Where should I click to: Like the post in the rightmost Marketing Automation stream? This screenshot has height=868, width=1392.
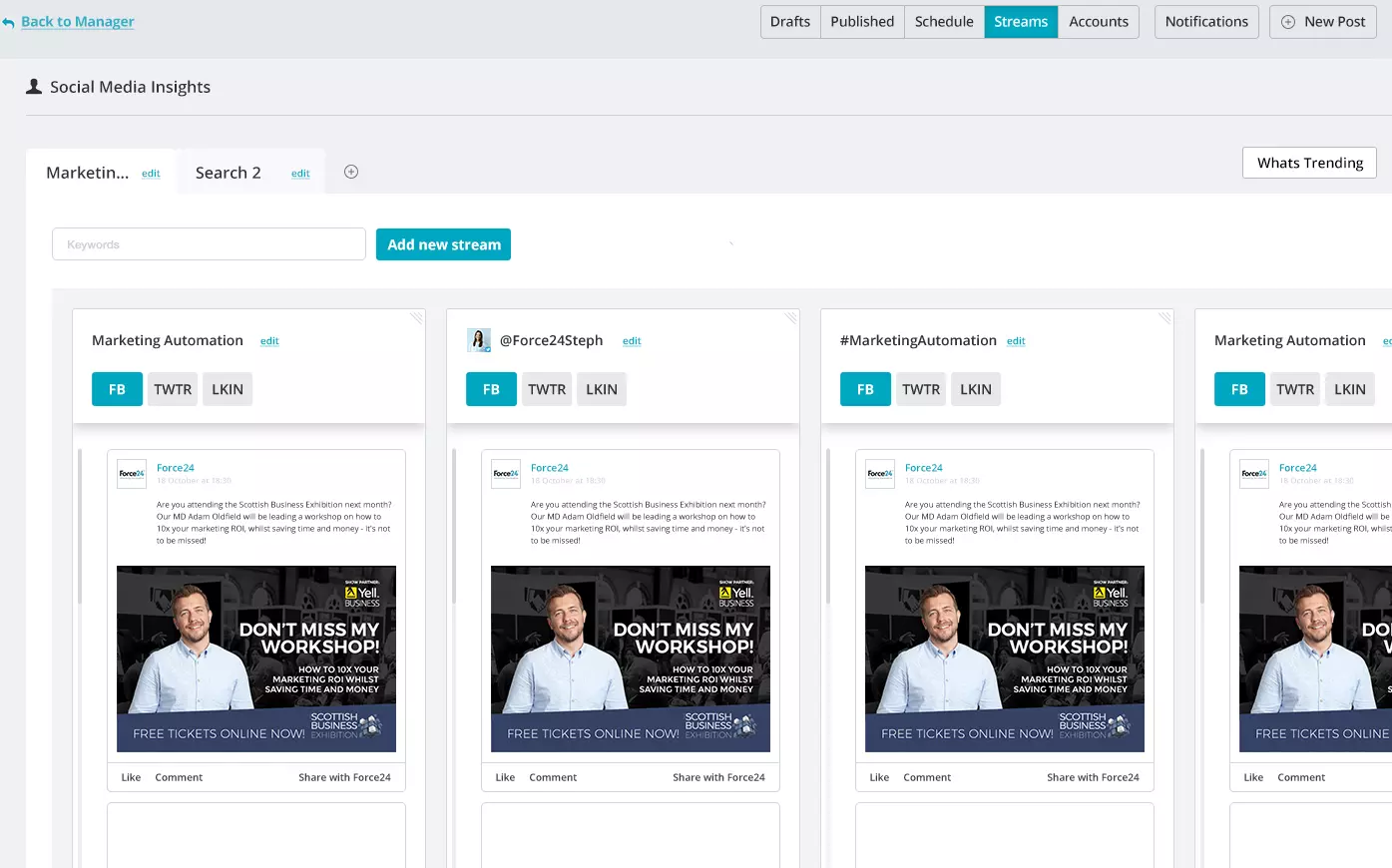click(1253, 777)
